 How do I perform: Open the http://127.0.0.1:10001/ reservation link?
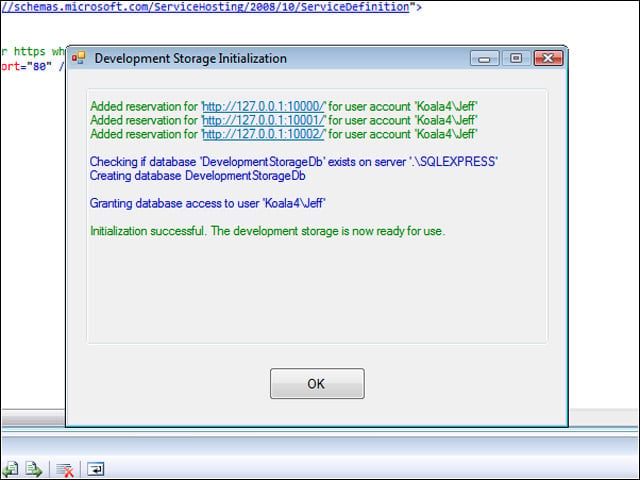click(263, 120)
